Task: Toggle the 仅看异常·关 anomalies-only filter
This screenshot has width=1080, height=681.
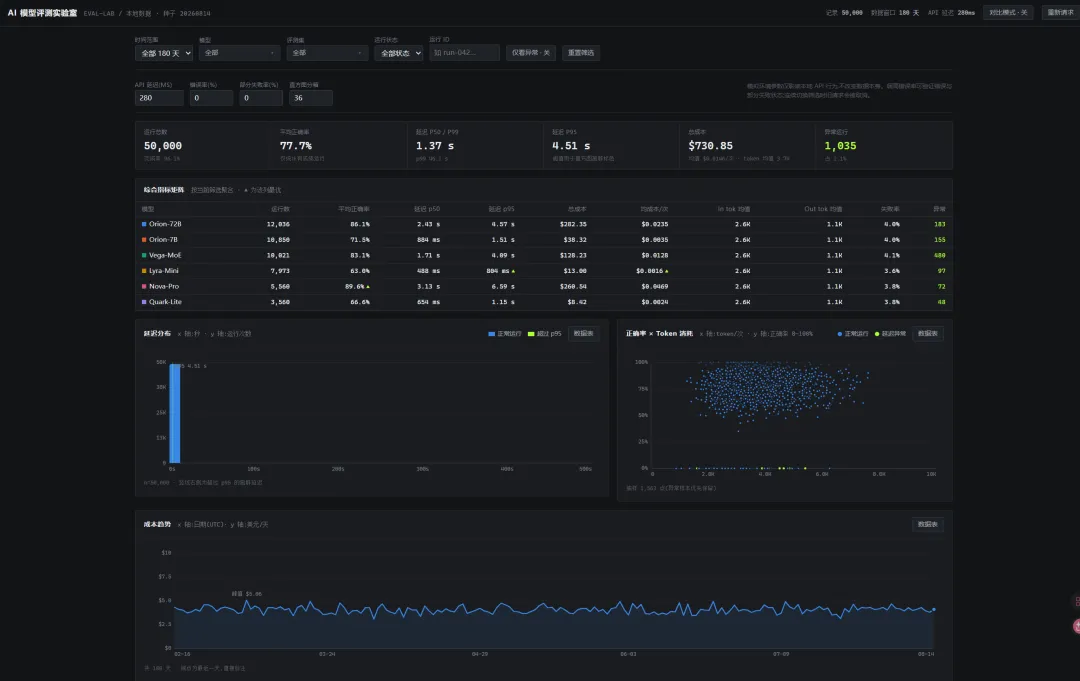Action: [x=530, y=53]
